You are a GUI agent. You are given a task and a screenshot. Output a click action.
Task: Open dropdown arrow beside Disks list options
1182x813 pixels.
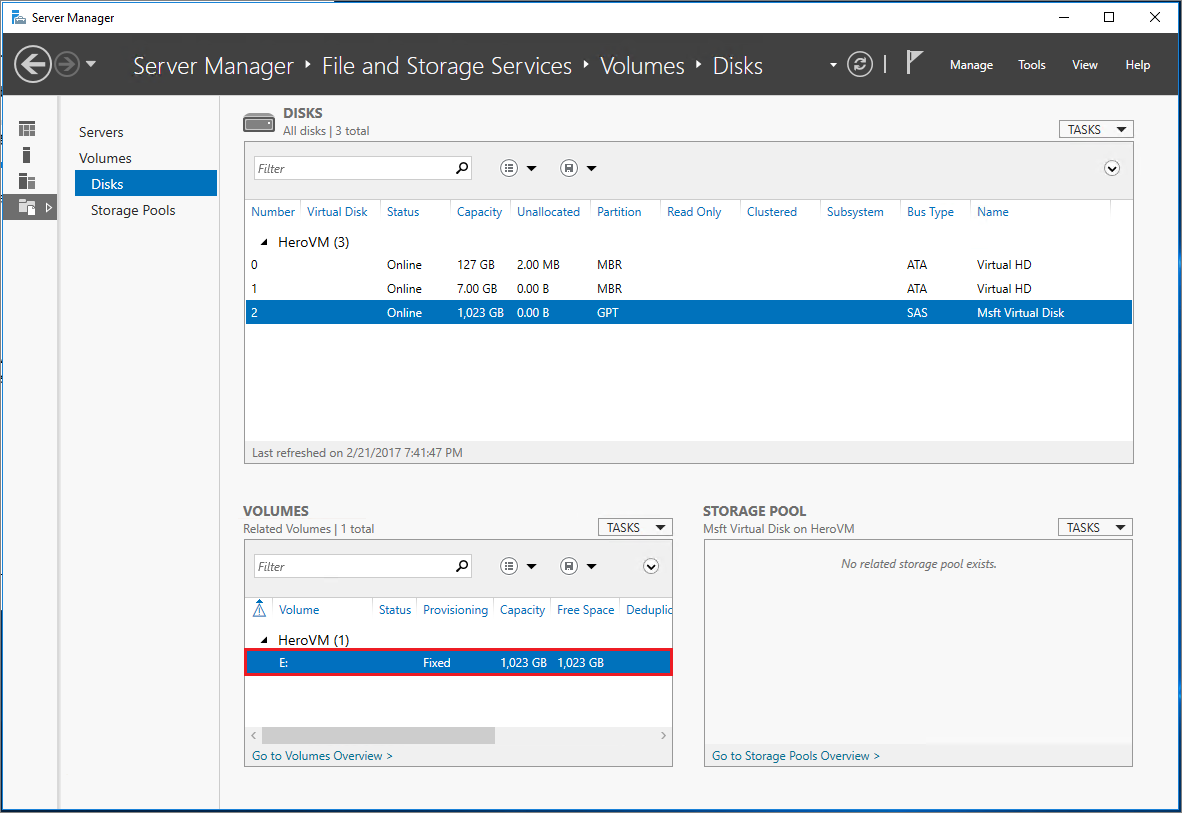(x=531, y=169)
